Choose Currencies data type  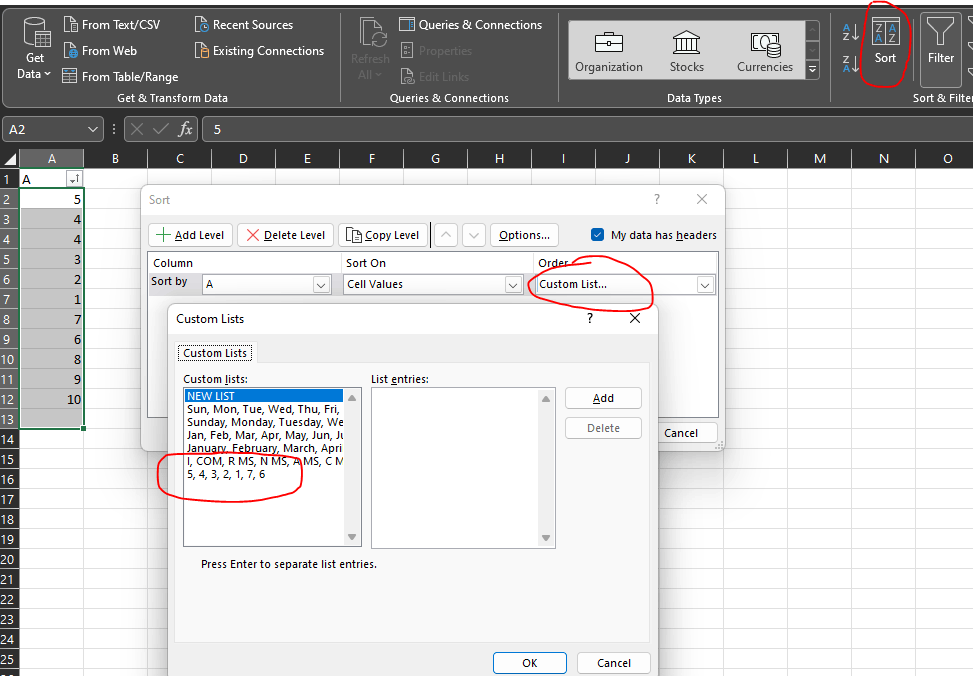tap(764, 51)
